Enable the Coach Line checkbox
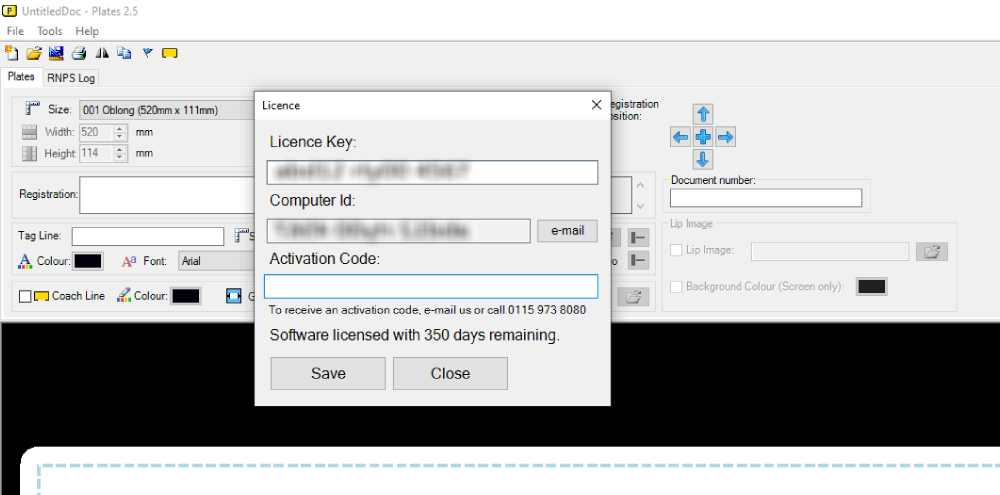Screen dimensions: 1000x495 point(25,296)
